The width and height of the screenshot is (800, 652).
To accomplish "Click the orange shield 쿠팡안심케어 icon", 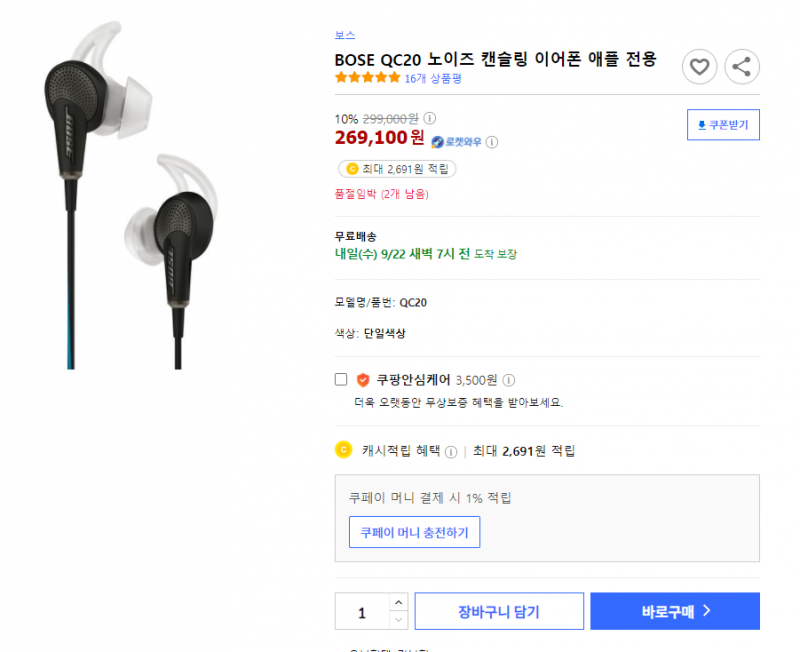I will coord(363,380).
